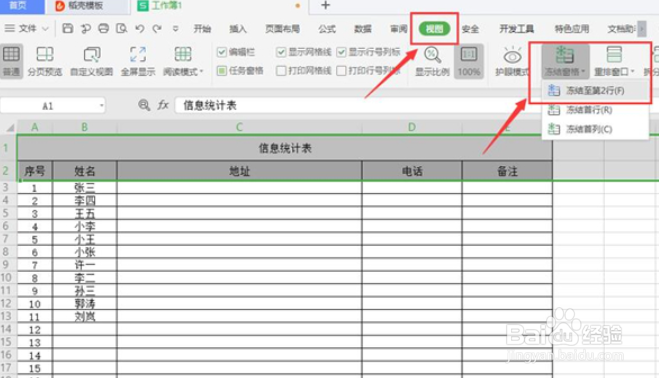
Task: Open the 公式 formulas tab
Action: pyautogui.click(x=327, y=29)
